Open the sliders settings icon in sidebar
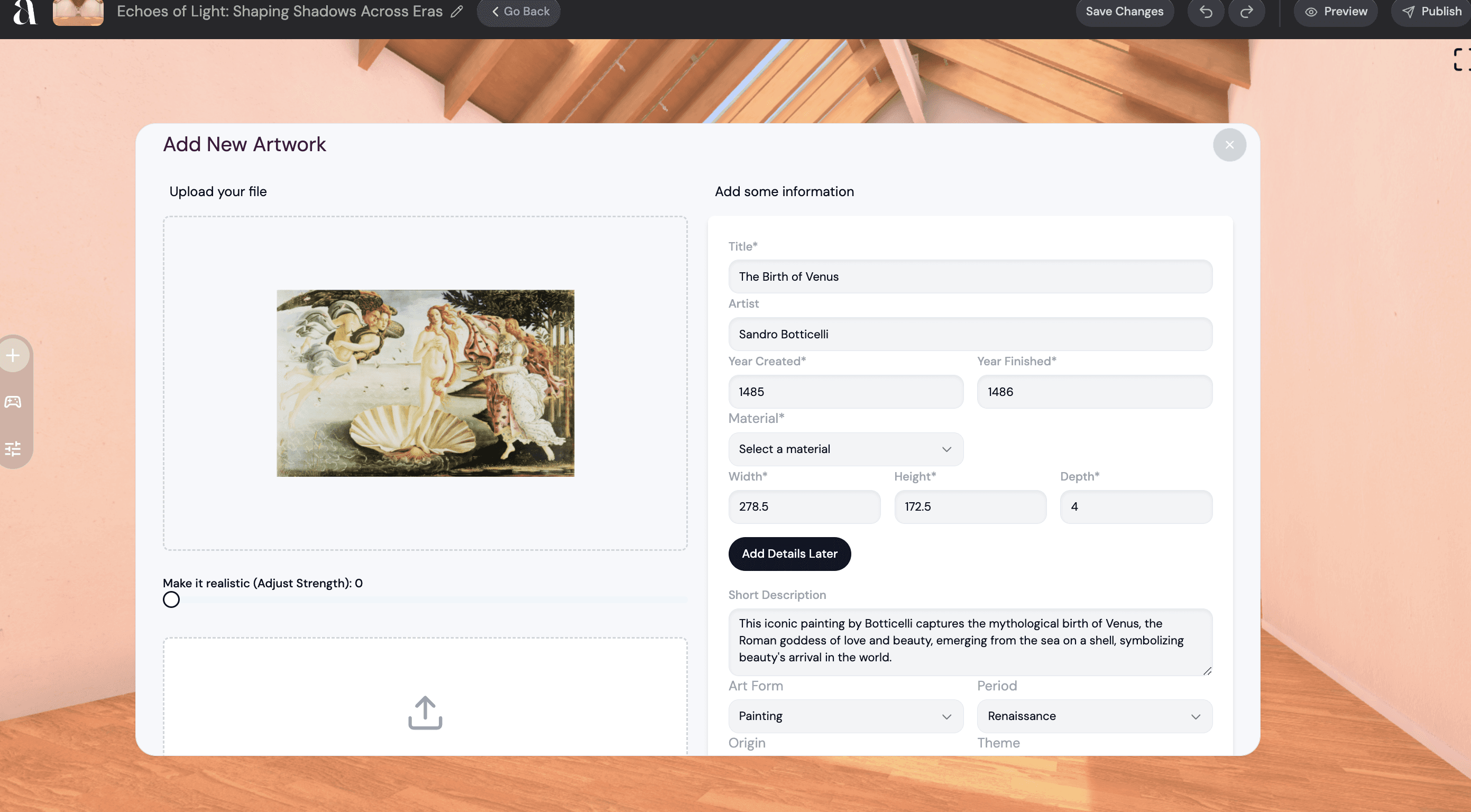This screenshot has height=812, width=1471. tap(13, 449)
